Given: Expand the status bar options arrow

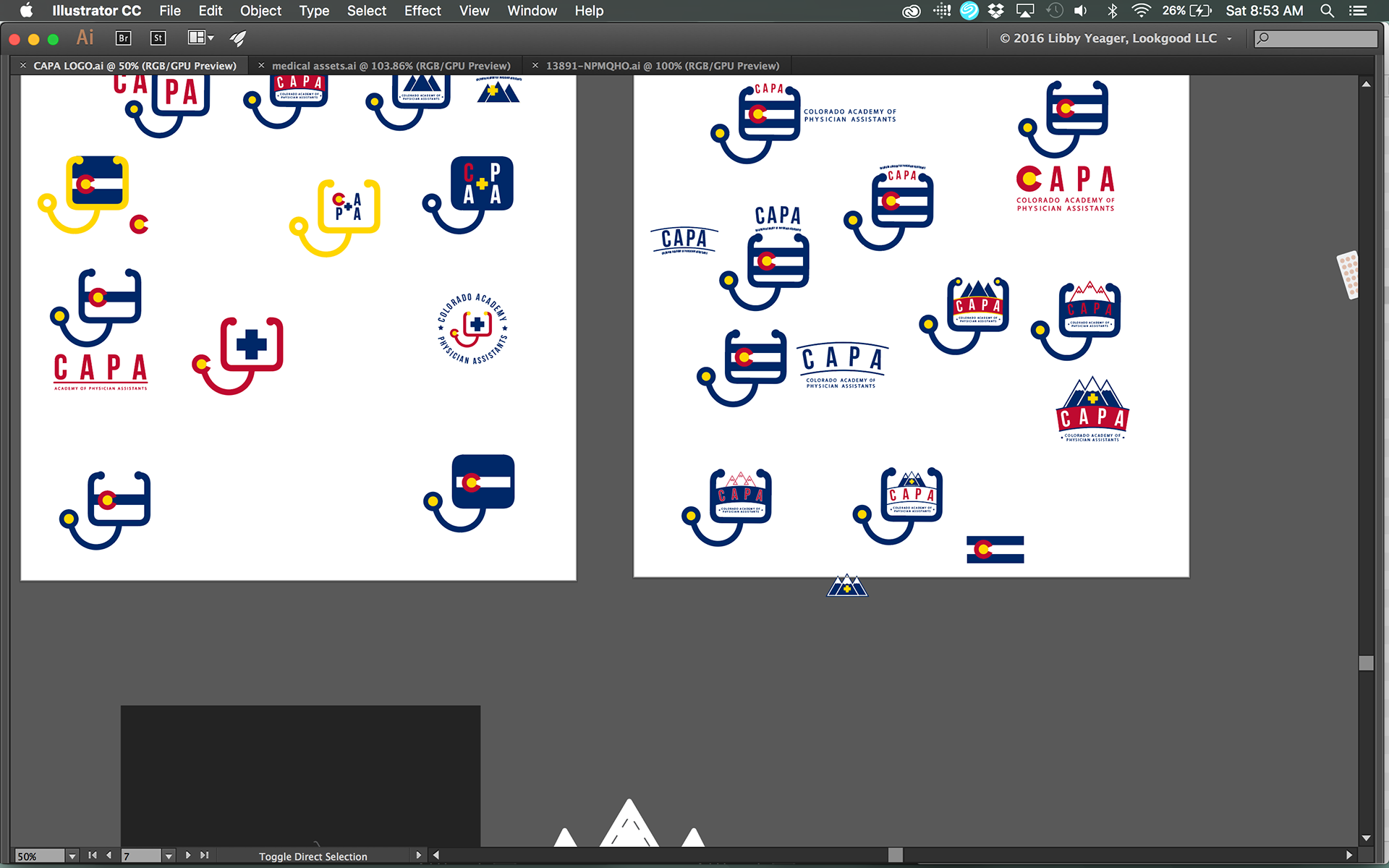Looking at the screenshot, I should [418, 855].
